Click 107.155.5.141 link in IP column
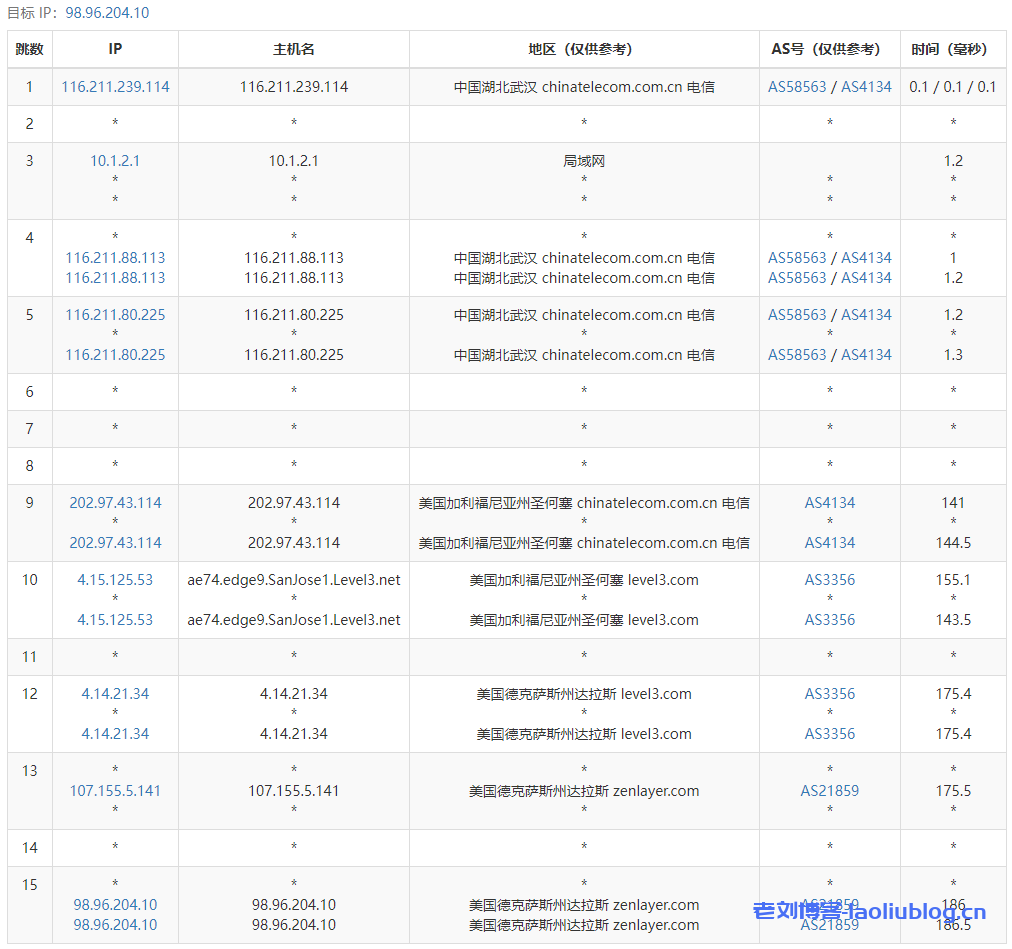Viewport: 1012px width, 949px height. point(115,791)
